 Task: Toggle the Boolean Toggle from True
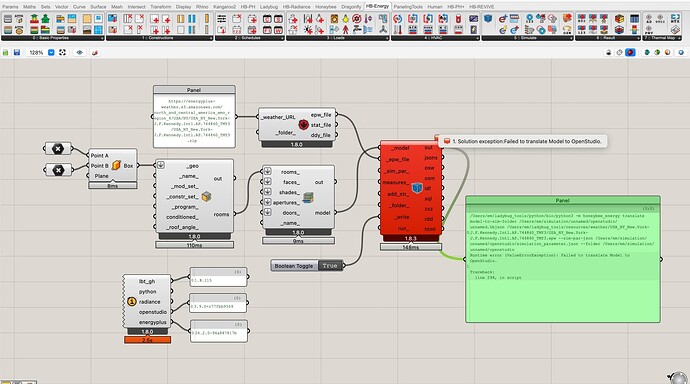330,265
